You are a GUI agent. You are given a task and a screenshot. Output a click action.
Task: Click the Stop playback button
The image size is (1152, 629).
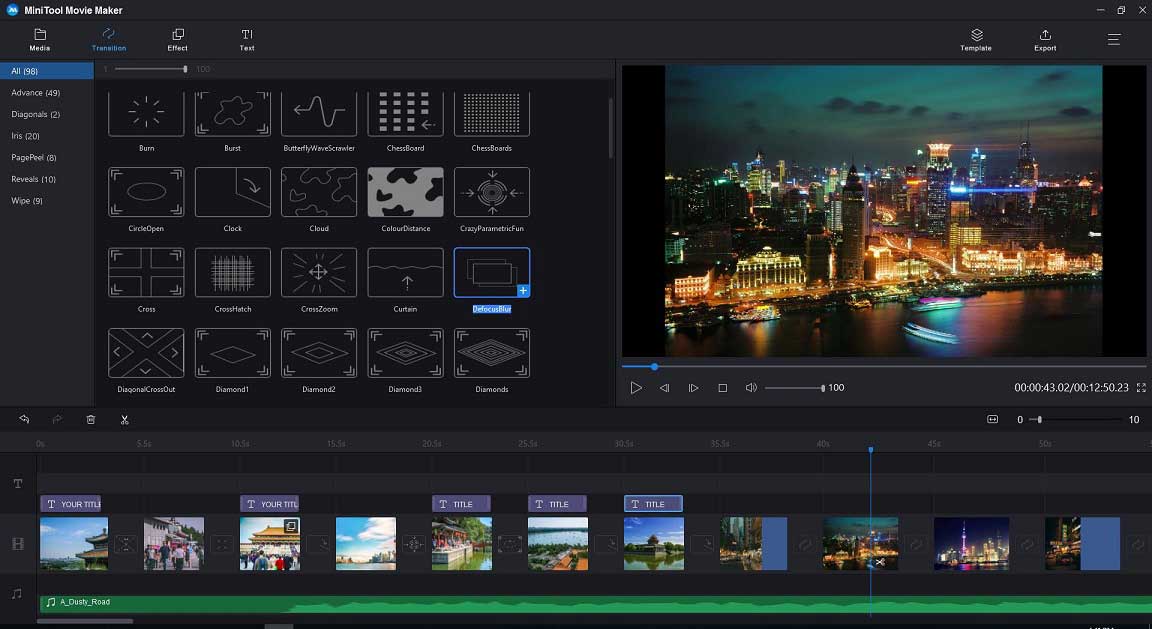[722, 387]
